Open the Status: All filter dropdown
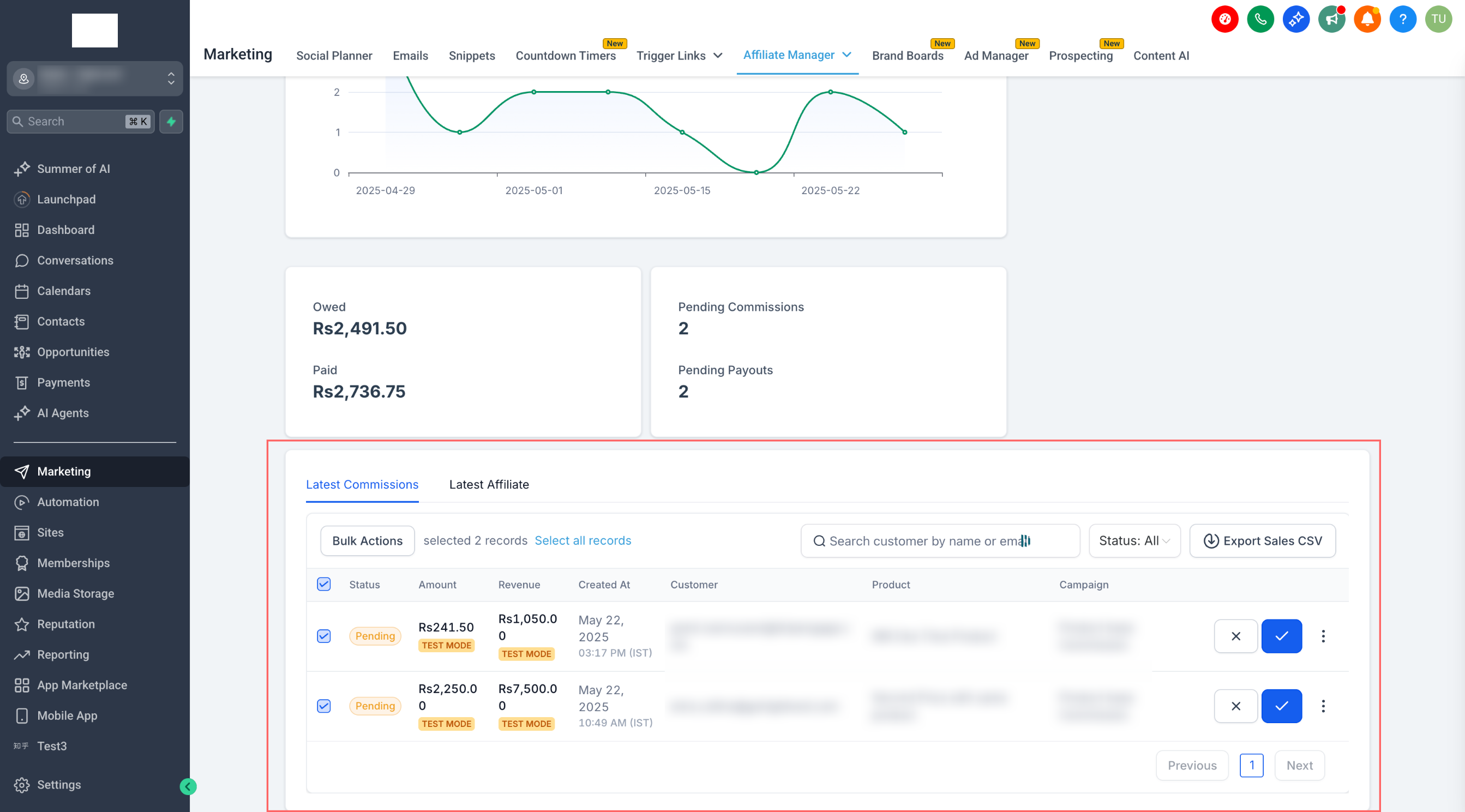 tap(1134, 540)
